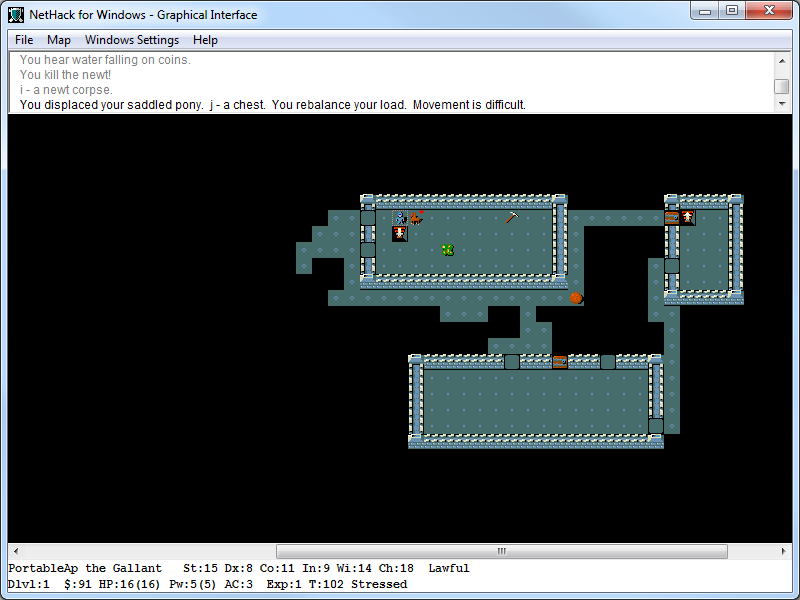Click the chest in the right room

coord(672,217)
